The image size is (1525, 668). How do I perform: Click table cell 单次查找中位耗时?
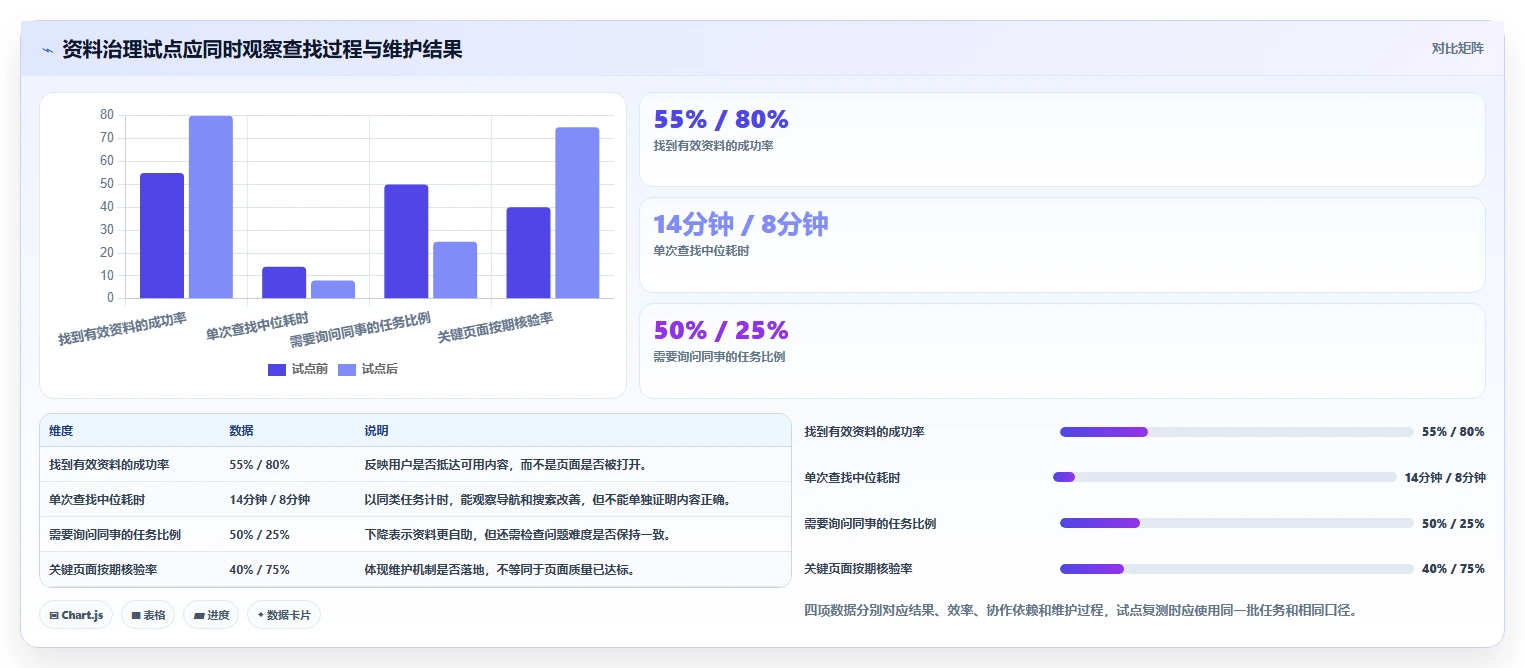97,500
